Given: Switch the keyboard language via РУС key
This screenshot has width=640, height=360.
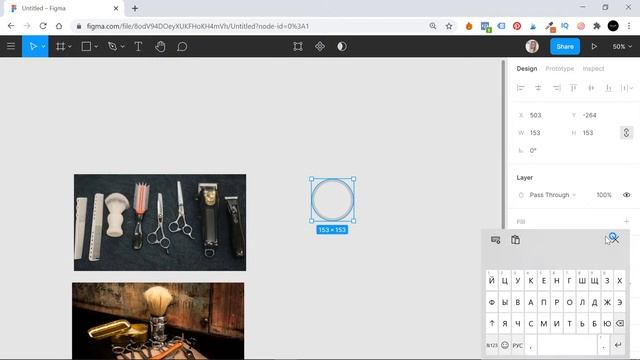Looking at the screenshot, I should point(518,345).
